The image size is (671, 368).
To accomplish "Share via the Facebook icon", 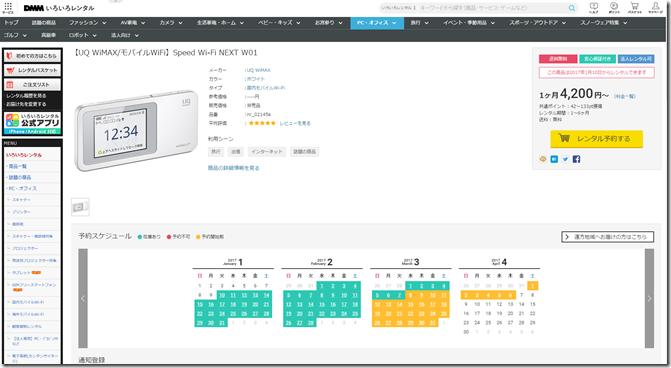I will (576, 159).
